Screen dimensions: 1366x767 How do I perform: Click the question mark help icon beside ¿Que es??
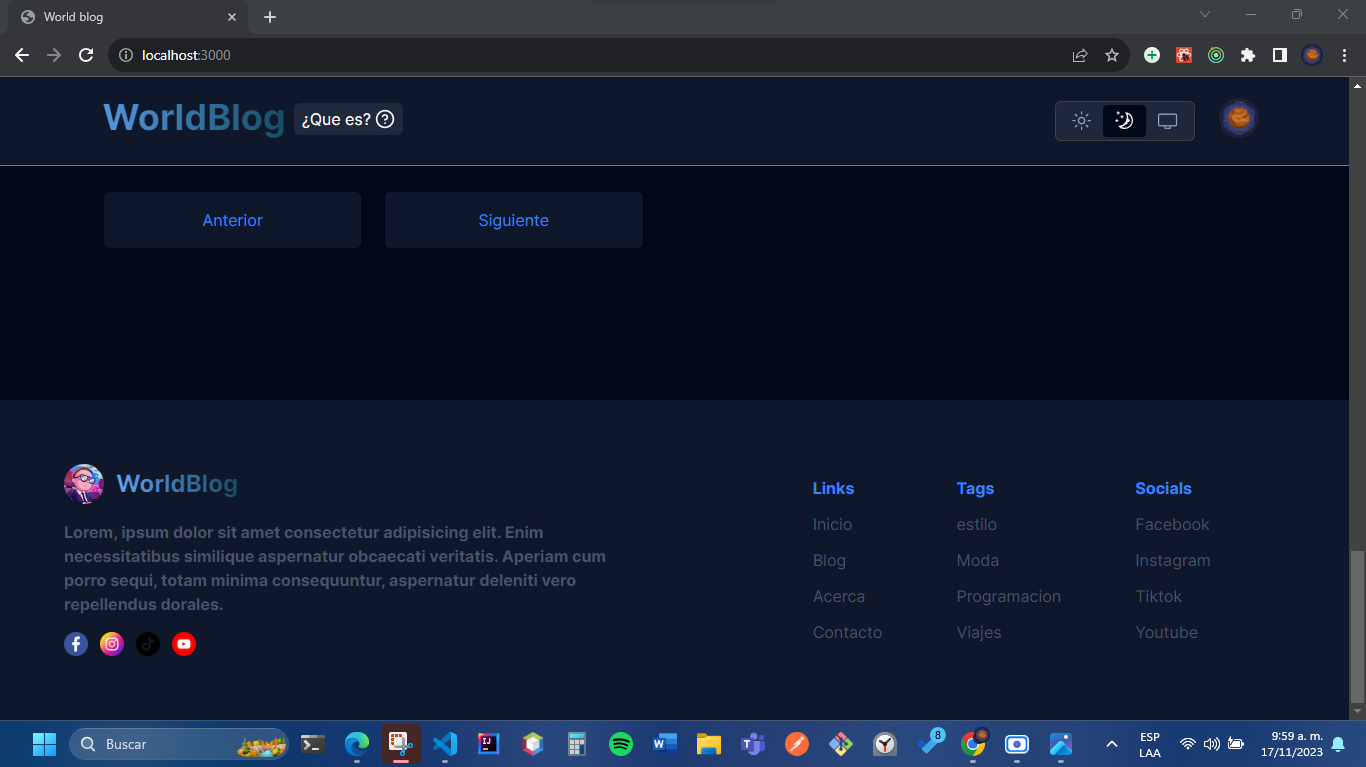(x=386, y=119)
